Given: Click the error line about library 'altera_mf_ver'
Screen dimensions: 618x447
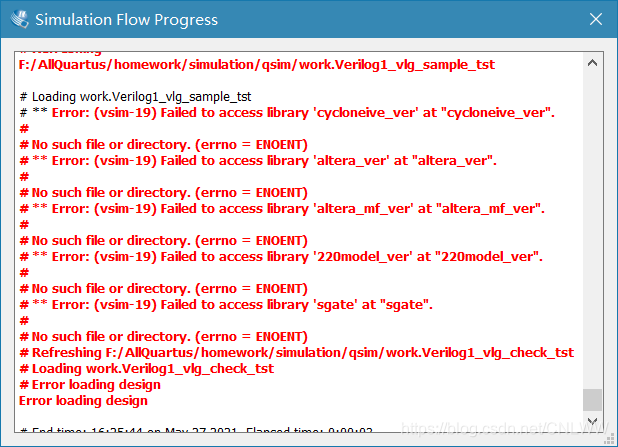Looking at the screenshot, I should click(x=282, y=209).
